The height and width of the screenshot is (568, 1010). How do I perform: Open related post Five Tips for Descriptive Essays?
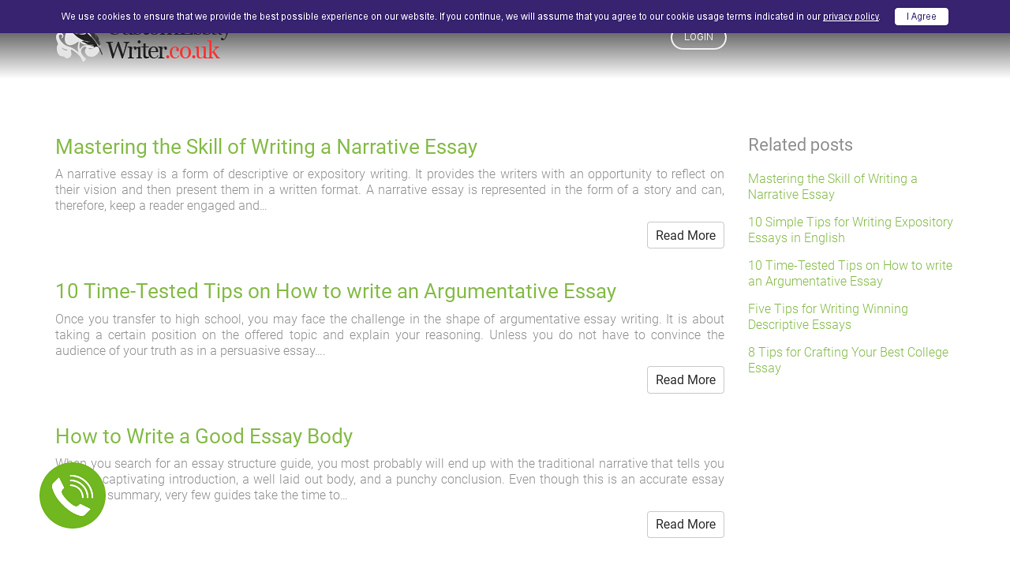click(x=828, y=316)
